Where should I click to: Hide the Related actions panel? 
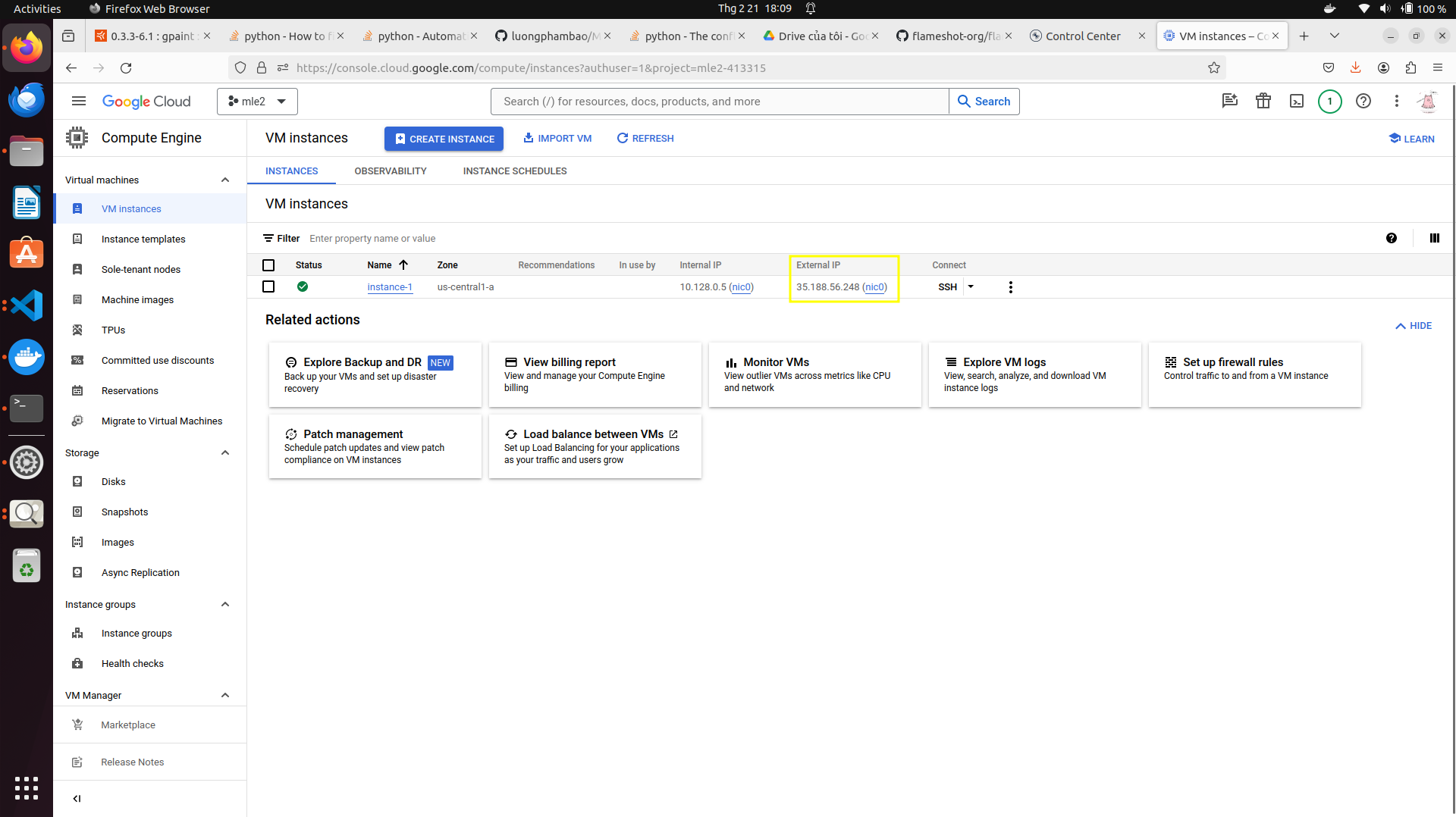[1414, 326]
